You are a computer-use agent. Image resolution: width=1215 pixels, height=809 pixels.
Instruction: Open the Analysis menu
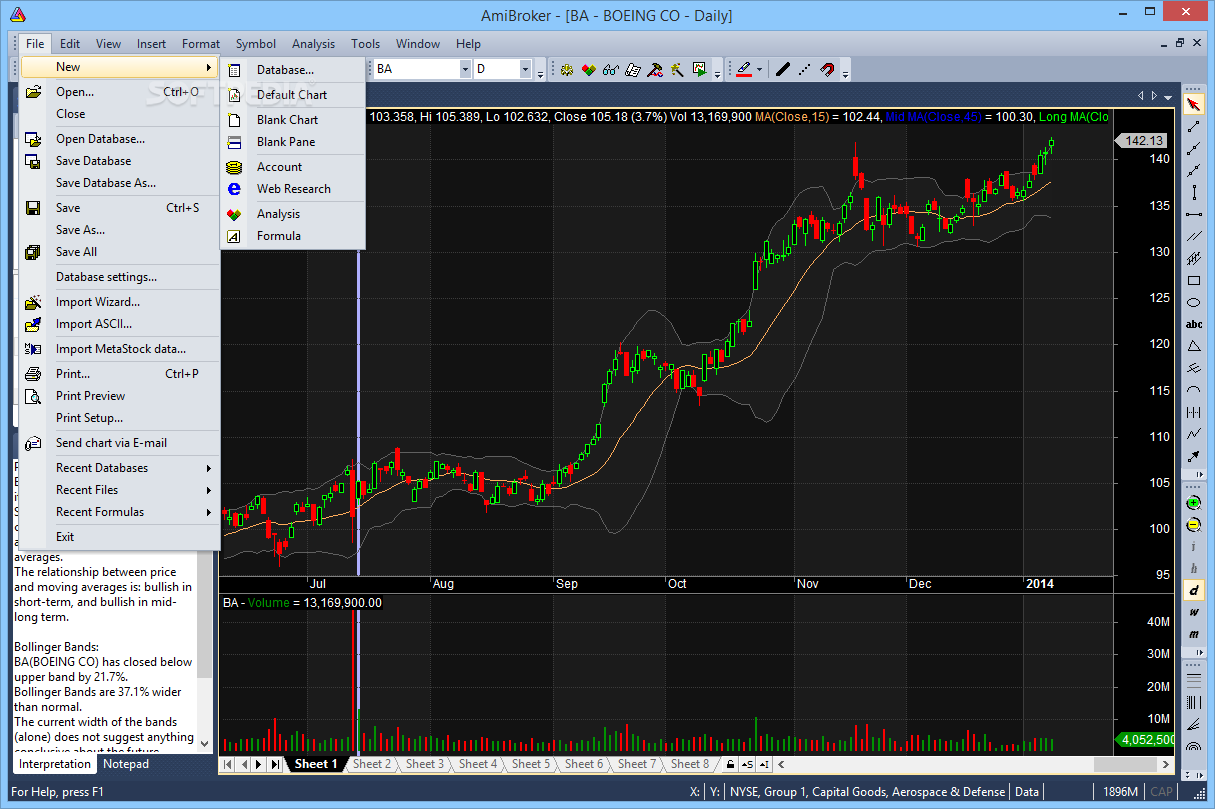click(x=313, y=44)
